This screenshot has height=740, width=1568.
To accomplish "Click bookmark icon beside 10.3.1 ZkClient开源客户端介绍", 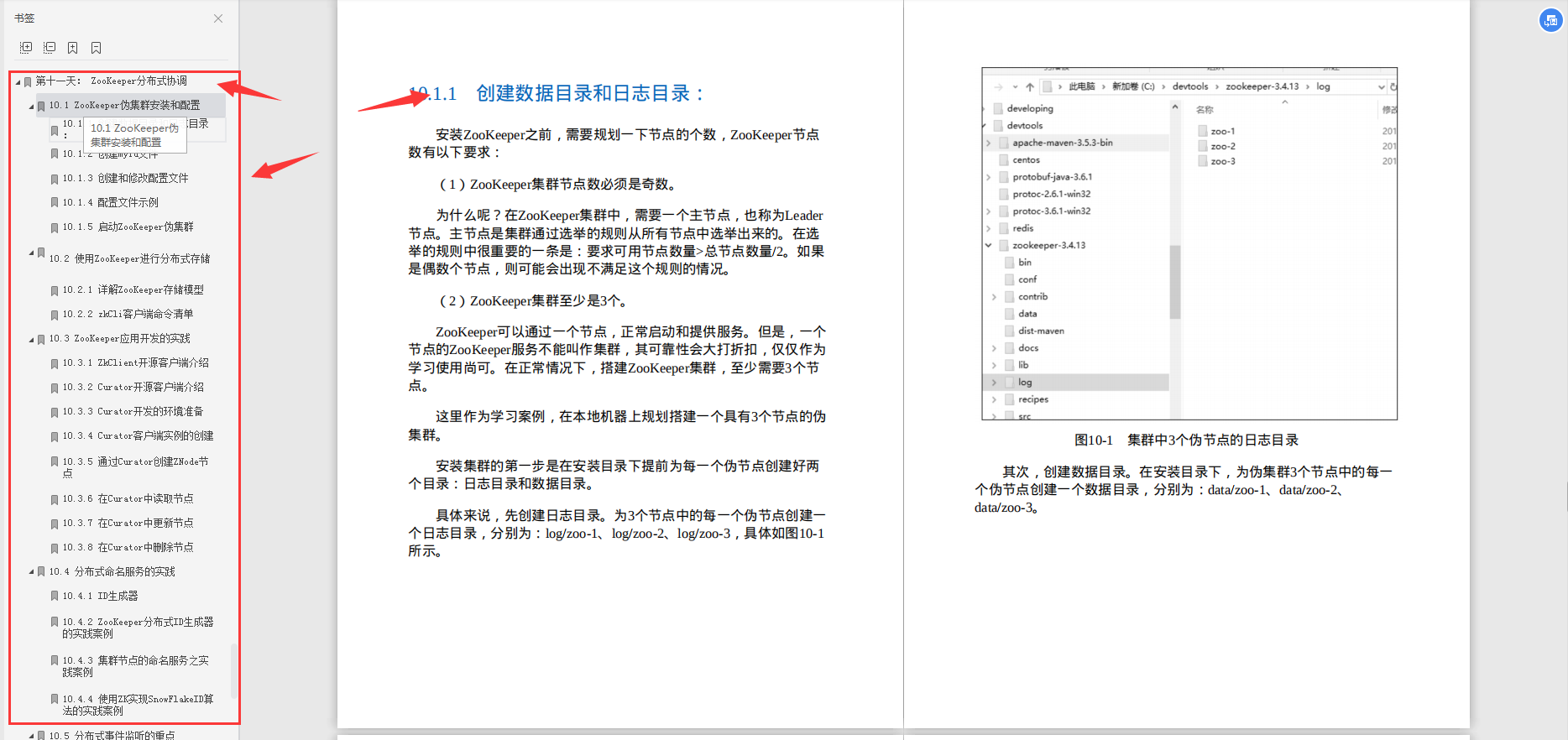I will point(55,363).
